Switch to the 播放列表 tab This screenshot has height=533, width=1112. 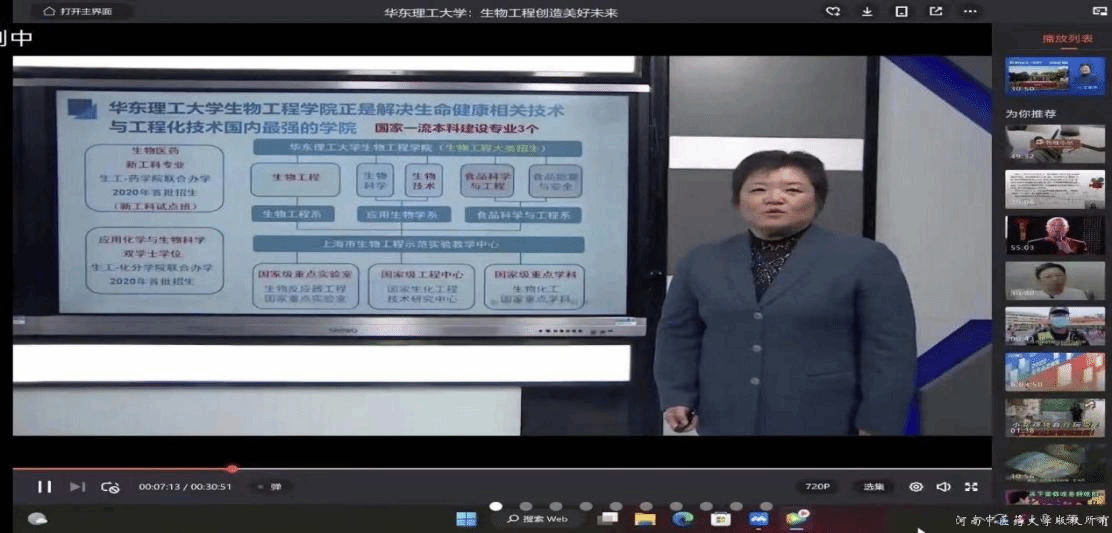pos(1067,39)
